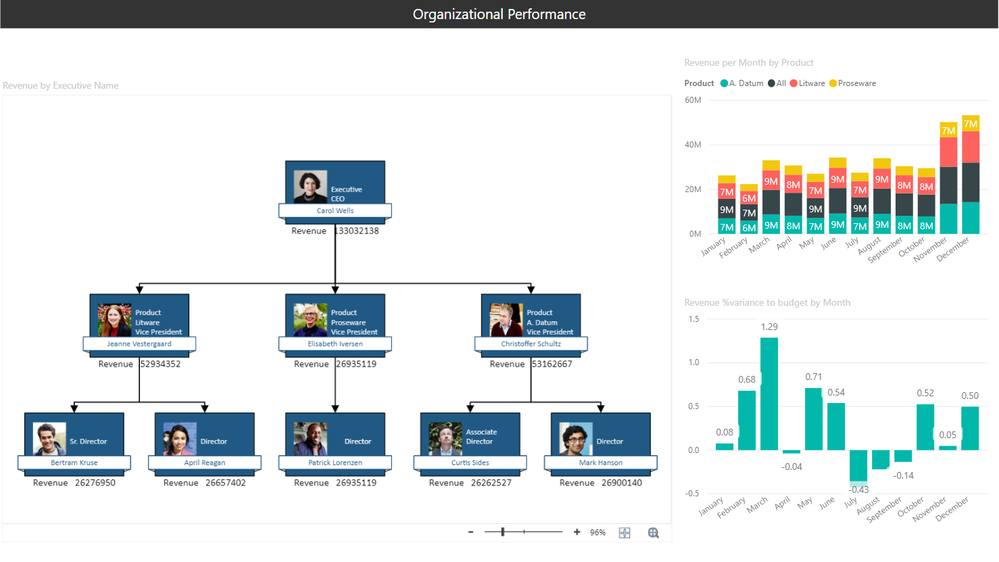
Task: Click the 96% zoom level text
Action: click(598, 533)
